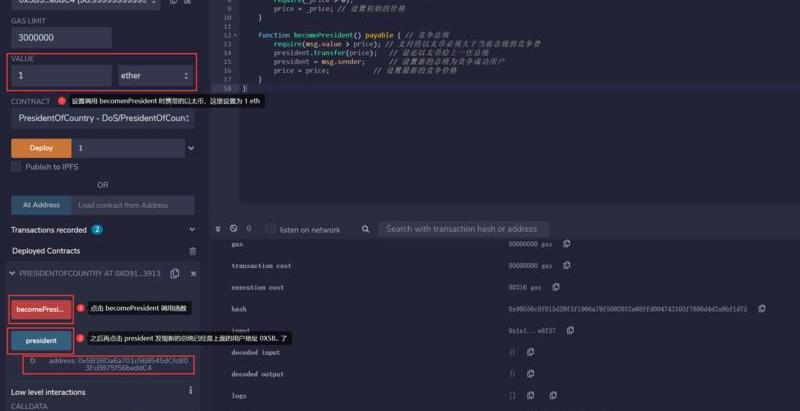Click the decoded output label
The height and width of the screenshot is (411, 800).
tap(258, 374)
